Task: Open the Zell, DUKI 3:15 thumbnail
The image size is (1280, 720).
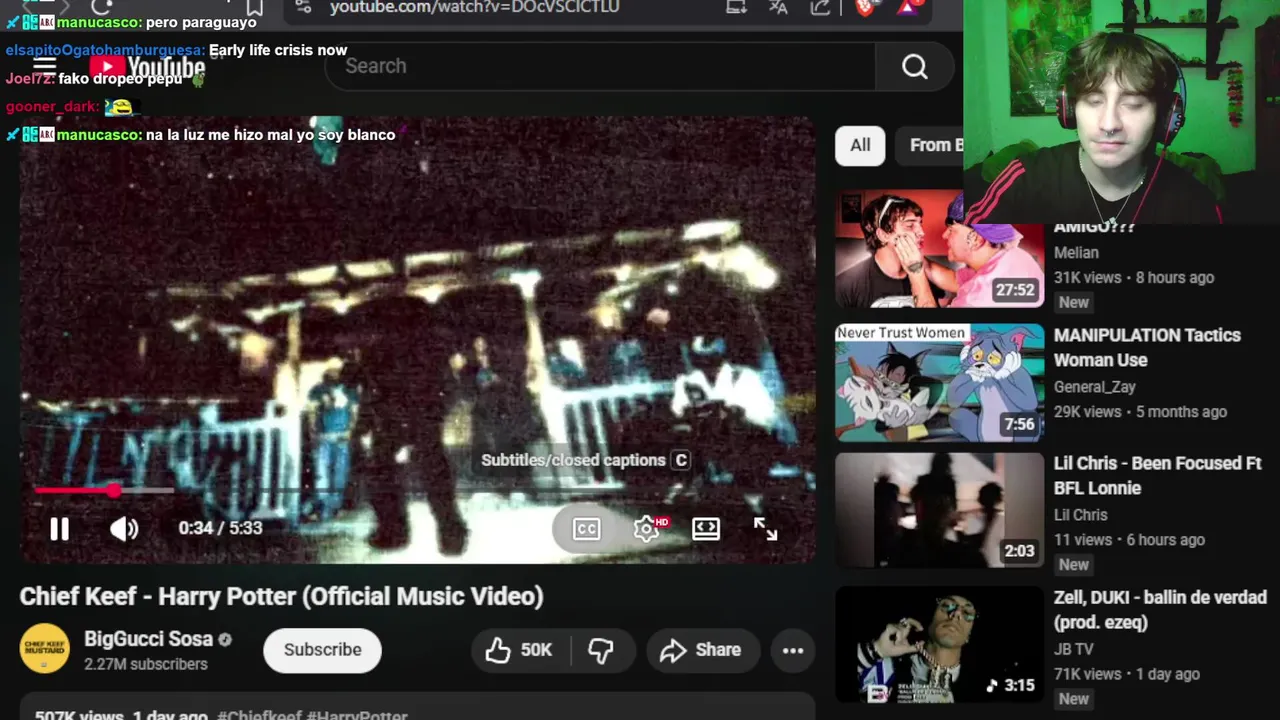Action: (939, 644)
